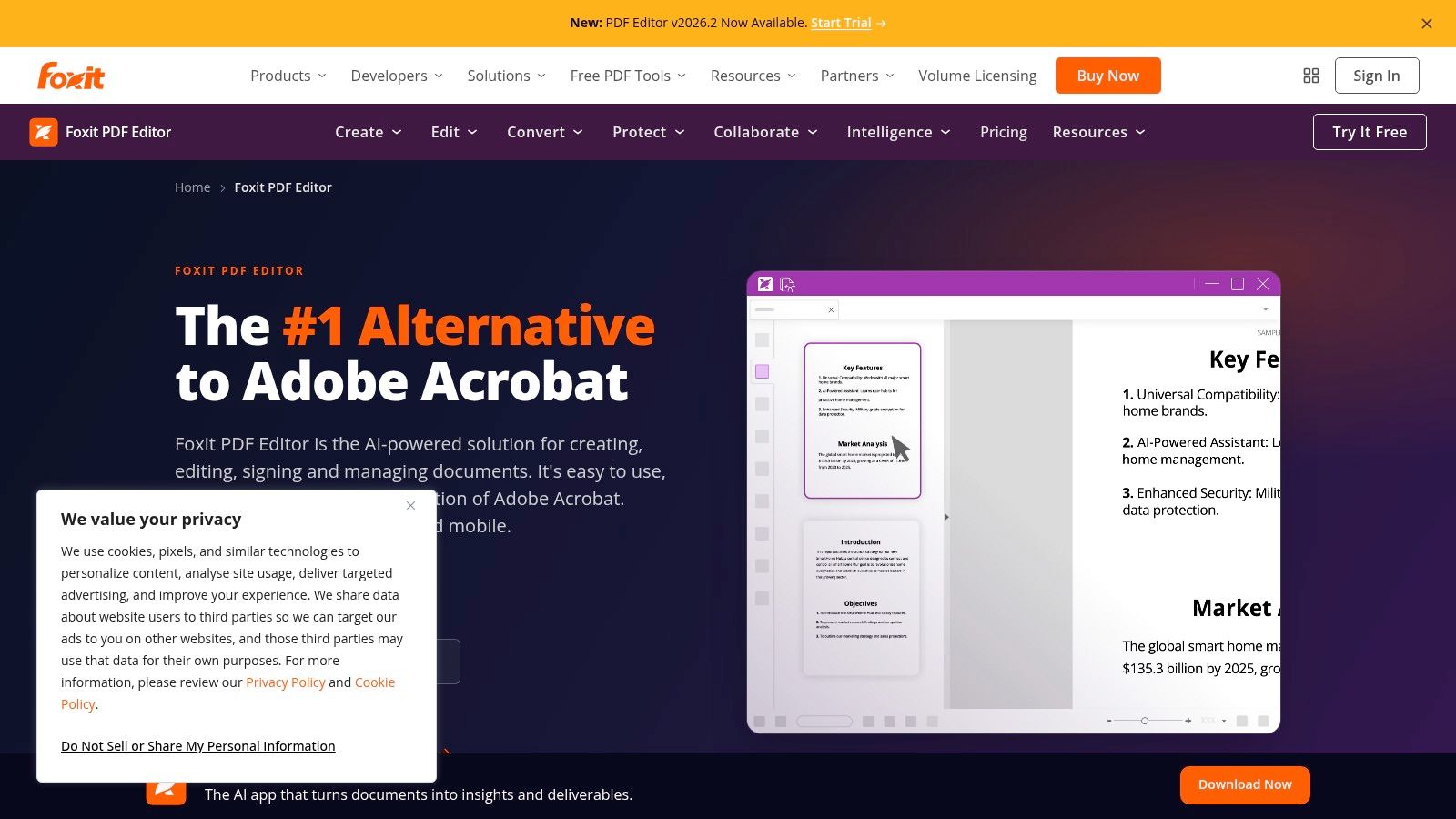
Task: Follow the Start Trial link
Action: [x=841, y=23]
